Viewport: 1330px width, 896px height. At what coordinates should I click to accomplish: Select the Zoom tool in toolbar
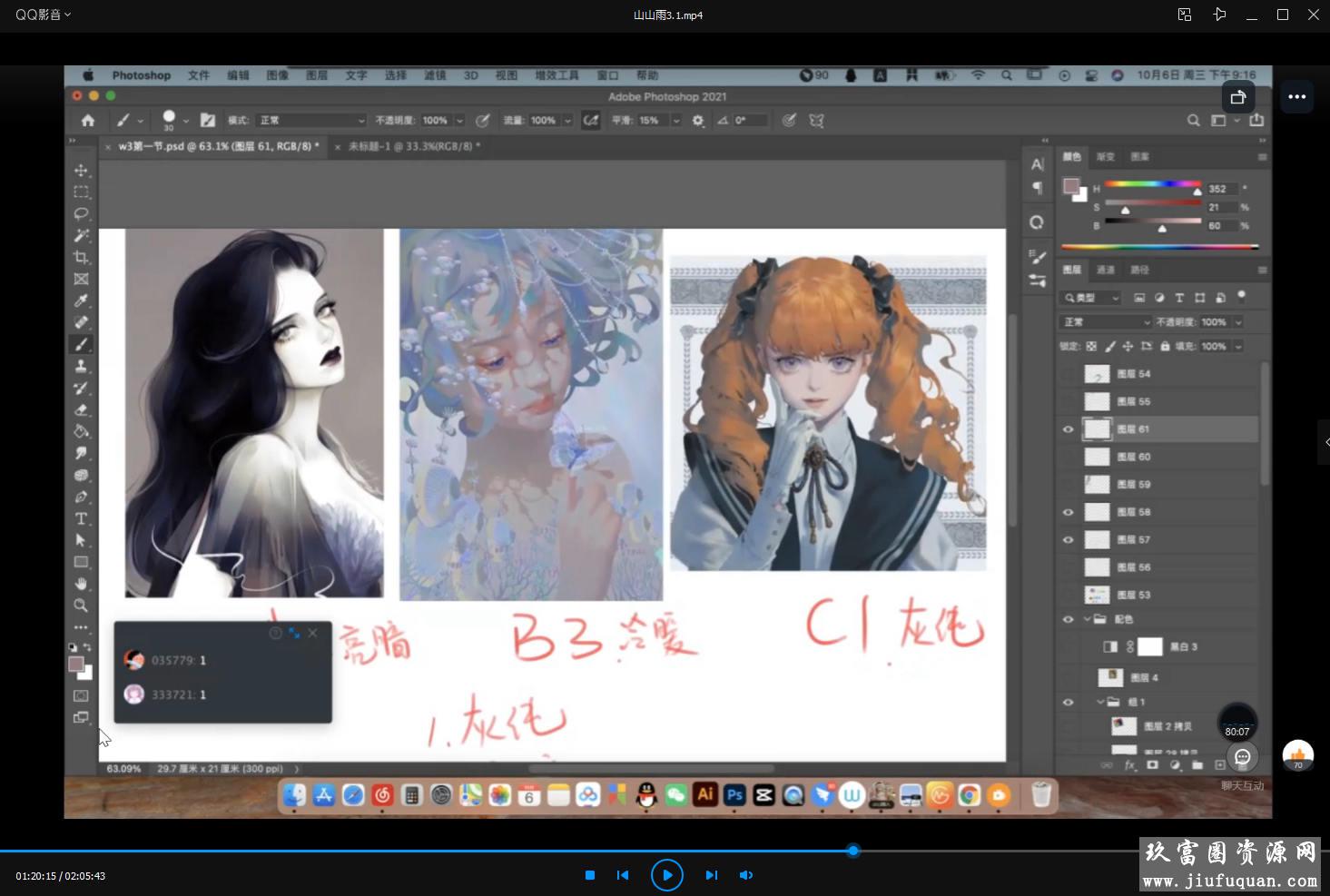82,606
